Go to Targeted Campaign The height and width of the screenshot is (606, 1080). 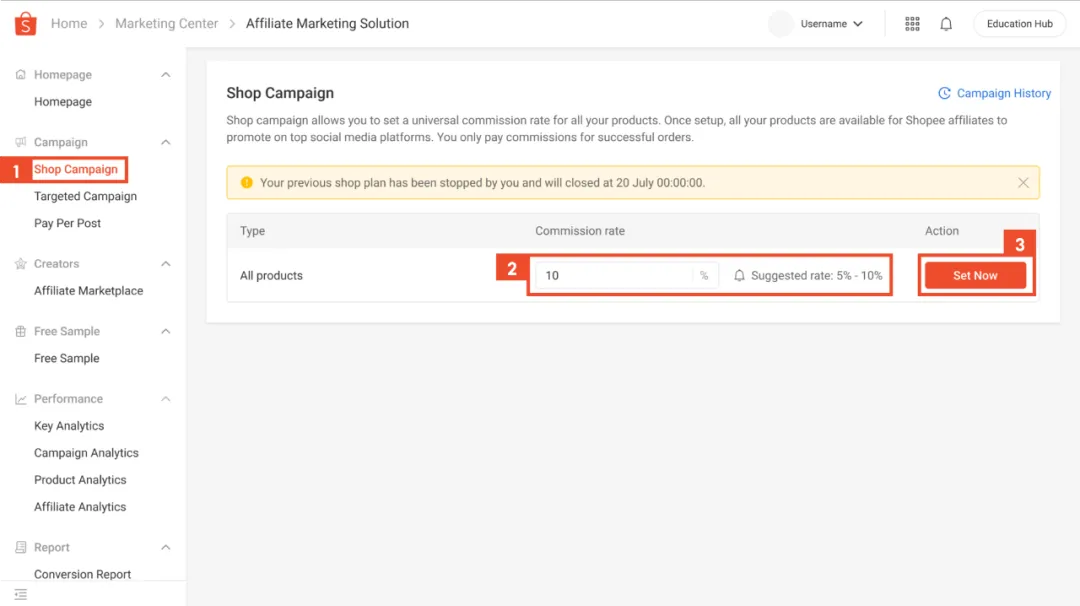click(x=85, y=196)
